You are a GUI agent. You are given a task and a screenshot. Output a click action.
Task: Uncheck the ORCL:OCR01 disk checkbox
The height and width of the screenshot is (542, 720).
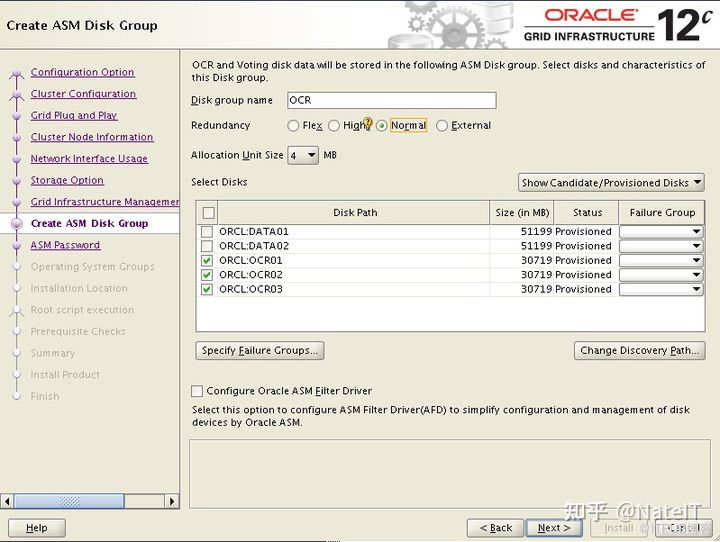(x=207, y=260)
